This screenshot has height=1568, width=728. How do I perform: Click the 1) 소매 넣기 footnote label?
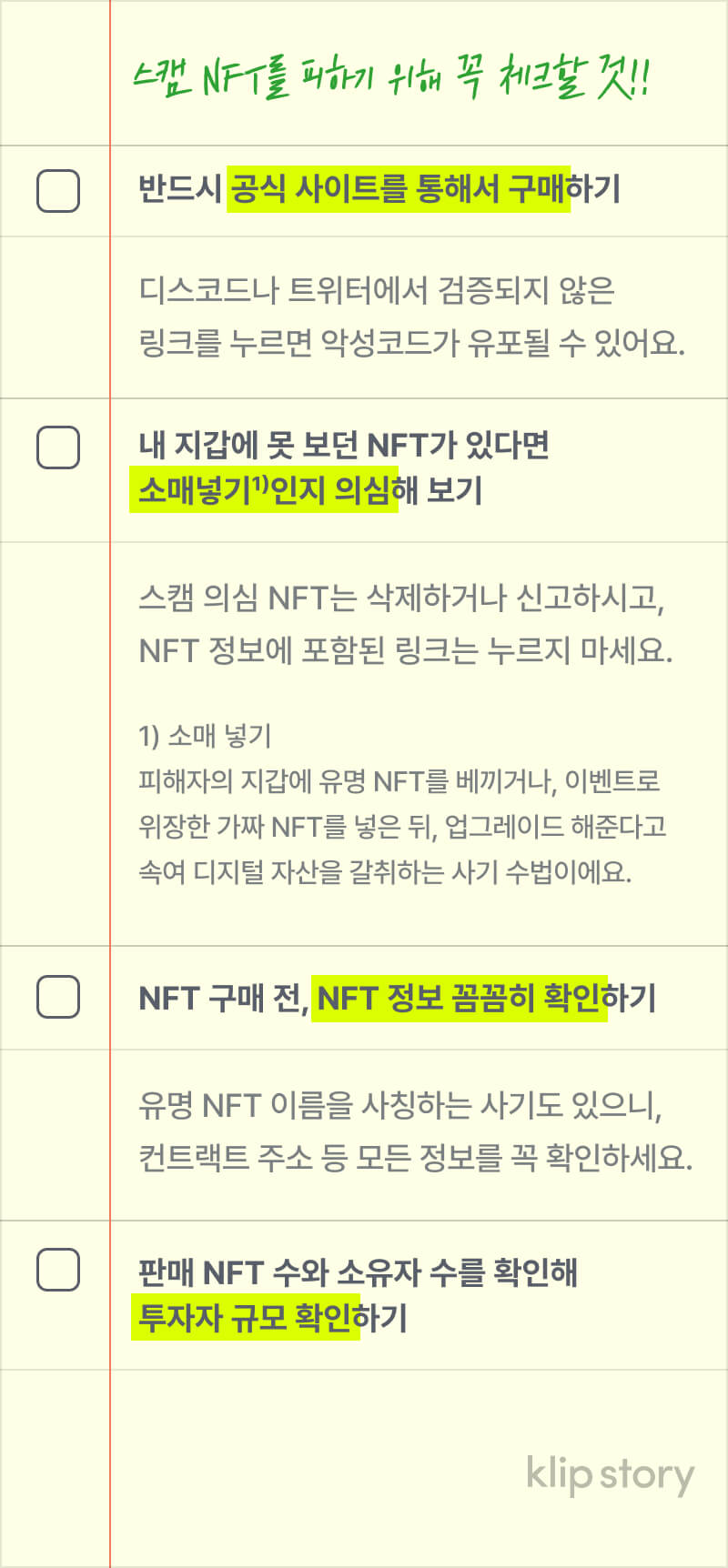205,735
